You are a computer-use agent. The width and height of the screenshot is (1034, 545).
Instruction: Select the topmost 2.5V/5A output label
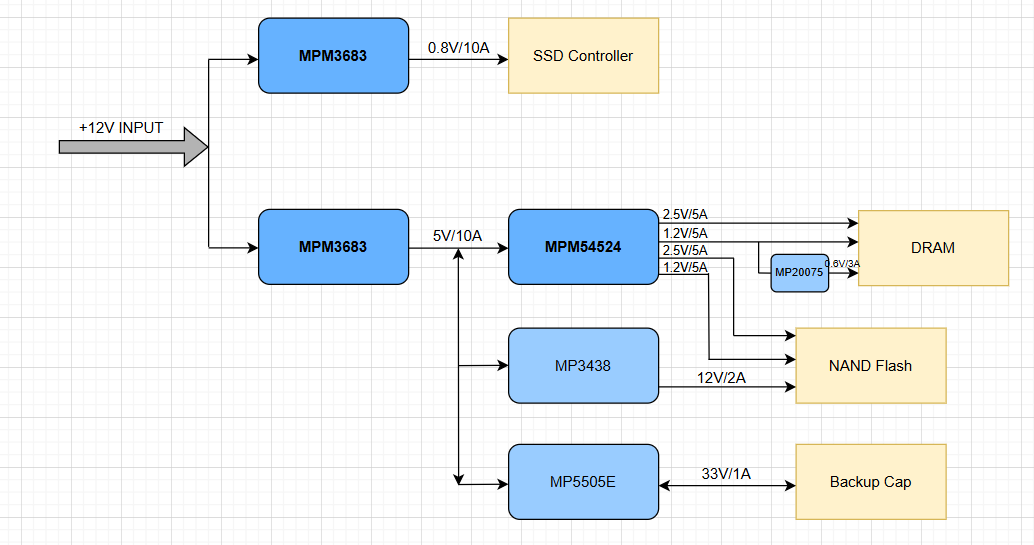click(685, 215)
